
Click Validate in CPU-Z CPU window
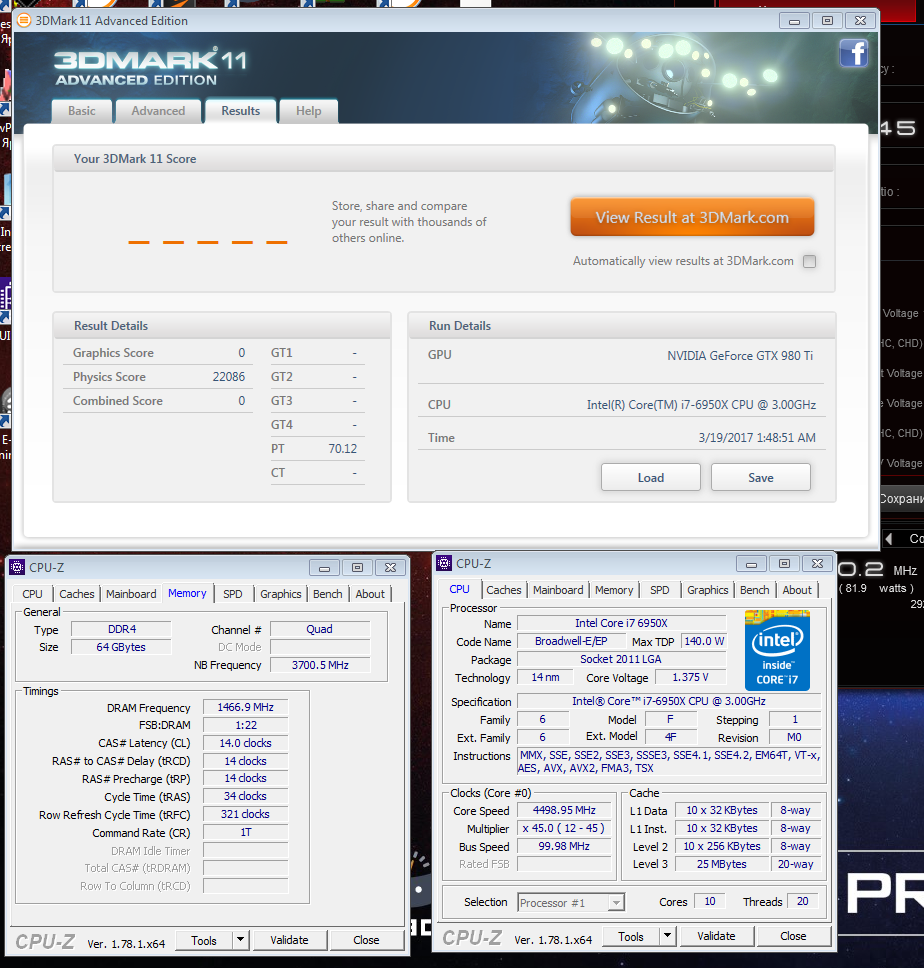[716, 937]
